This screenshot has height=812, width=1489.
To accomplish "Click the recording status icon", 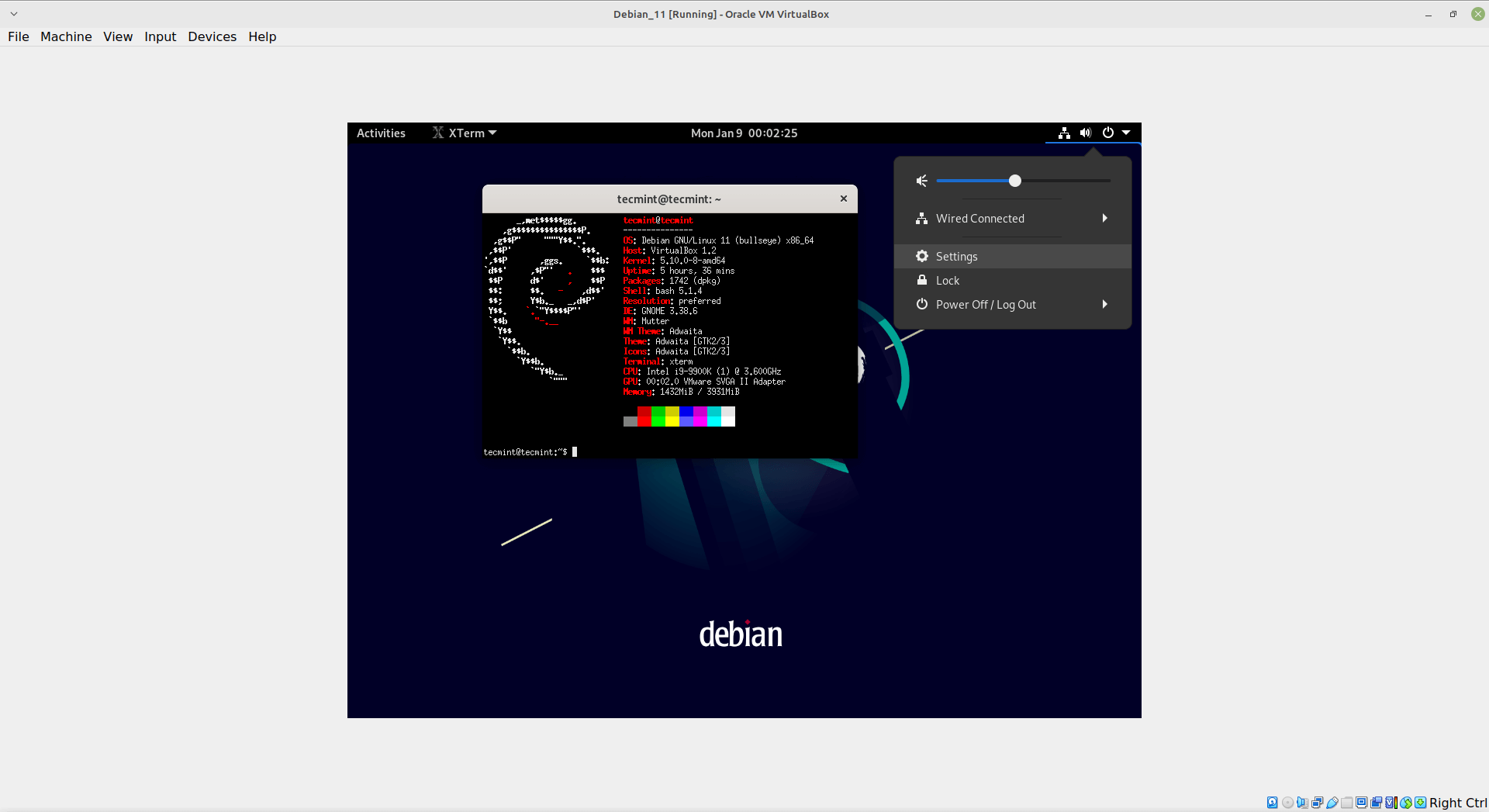I will pyautogui.click(x=1376, y=803).
